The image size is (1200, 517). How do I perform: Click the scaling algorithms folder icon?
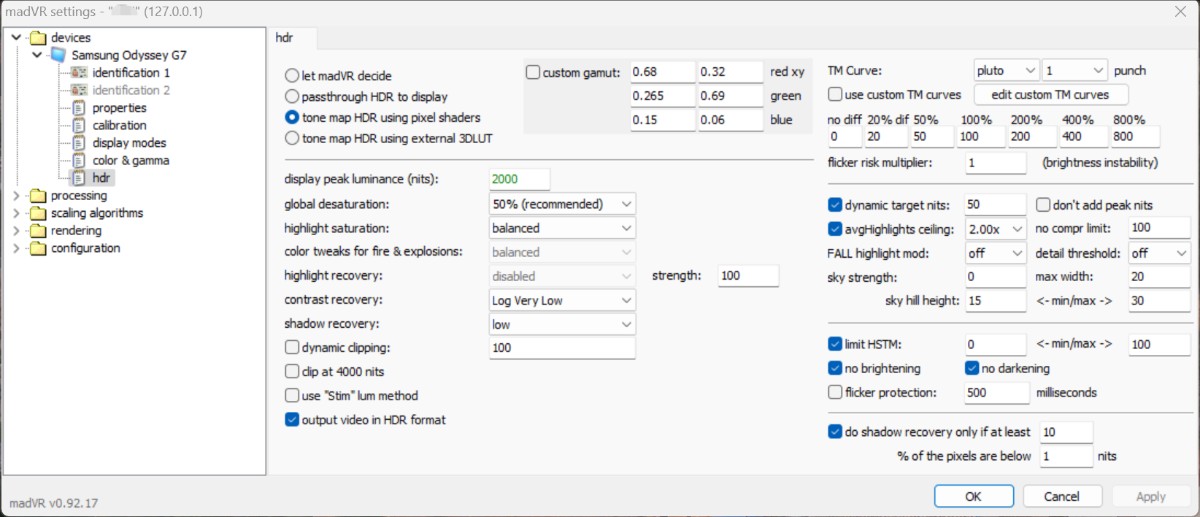coord(38,213)
